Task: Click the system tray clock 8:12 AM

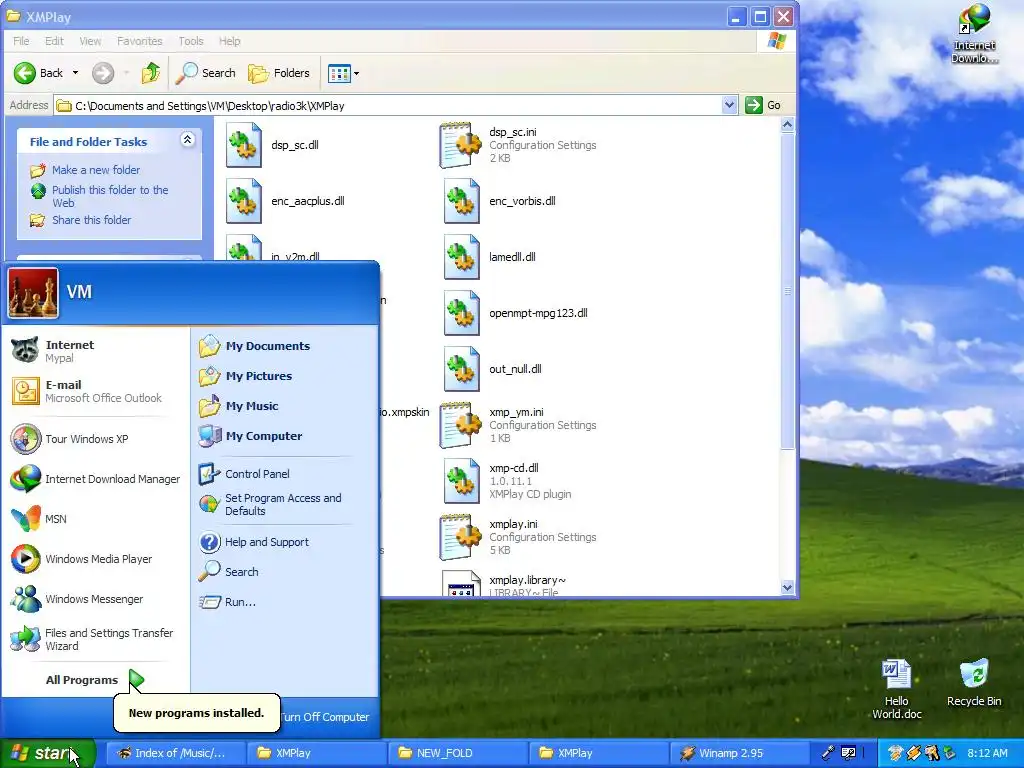Action: [x=987, y=753]
